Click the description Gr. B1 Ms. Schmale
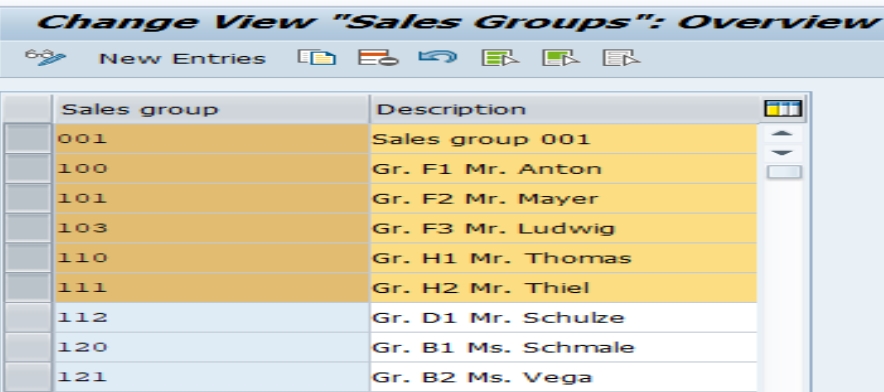Screen dimensions: 884x392 point(503,347)
